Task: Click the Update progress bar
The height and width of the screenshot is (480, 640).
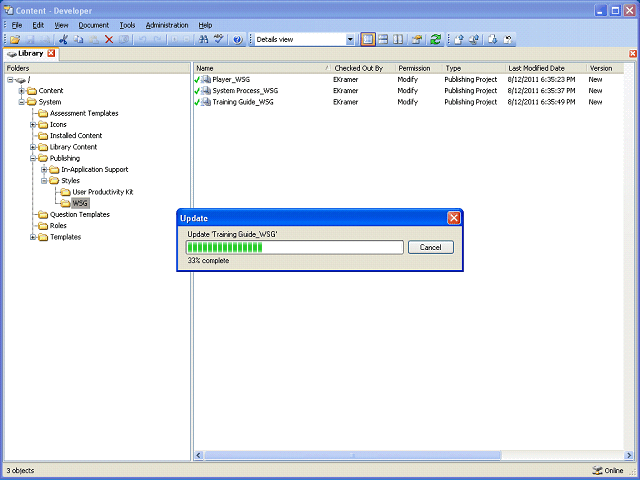Action: point(295,247)
